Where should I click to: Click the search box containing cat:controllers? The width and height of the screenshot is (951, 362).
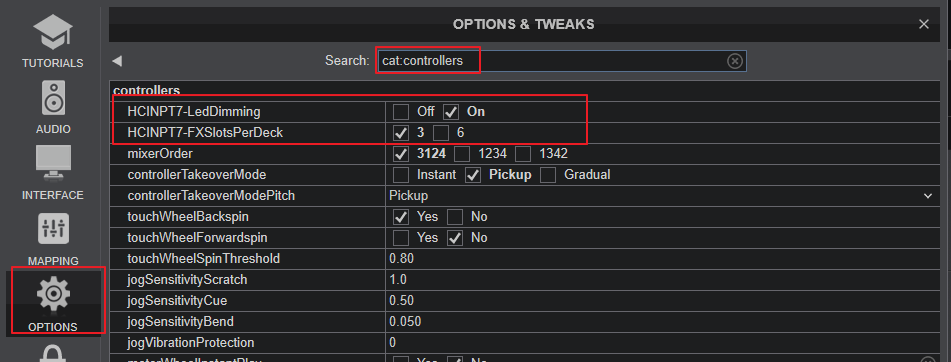click(x=561, y=61)
